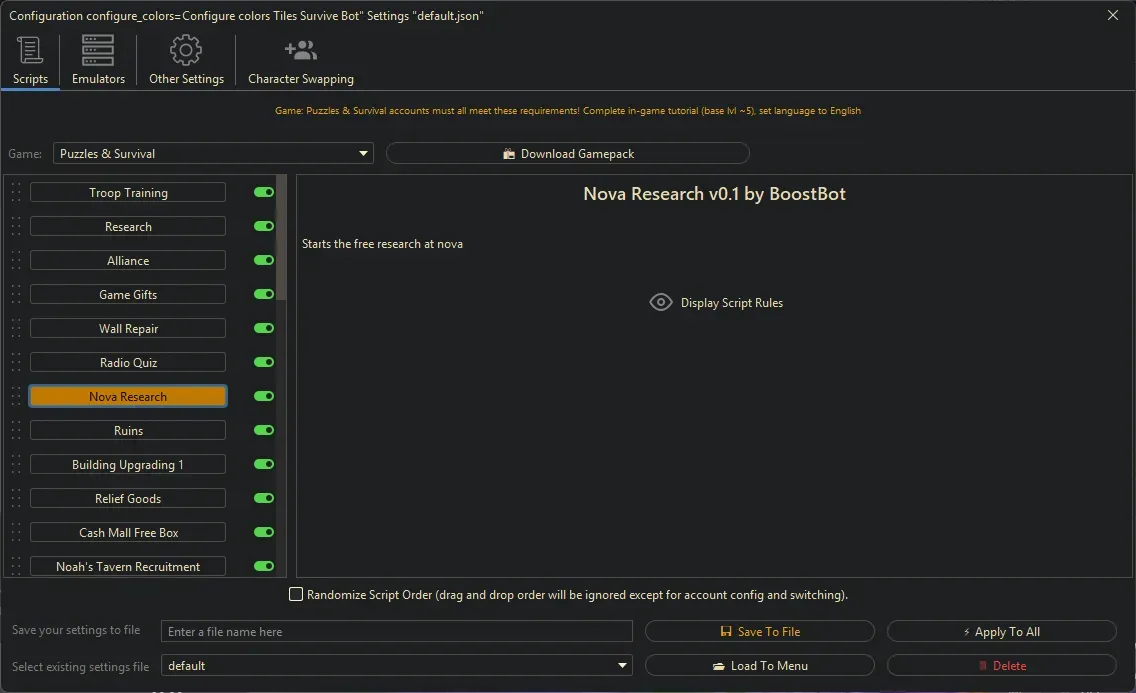Select the Ruins script
The height and width of the screenshot is (693, 1136).
point(127,430)
